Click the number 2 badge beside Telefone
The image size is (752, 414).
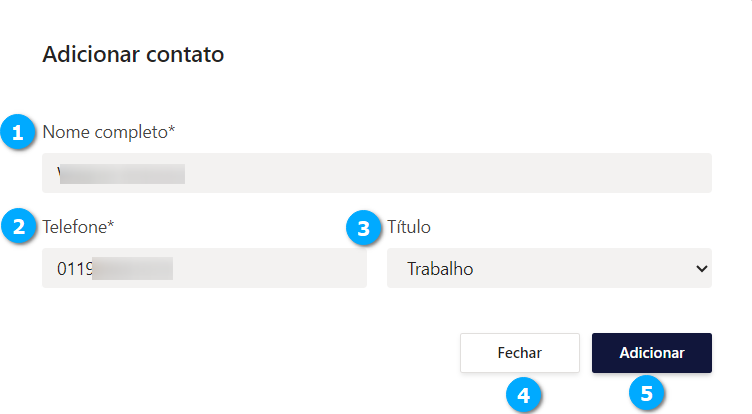coord(18,227)
